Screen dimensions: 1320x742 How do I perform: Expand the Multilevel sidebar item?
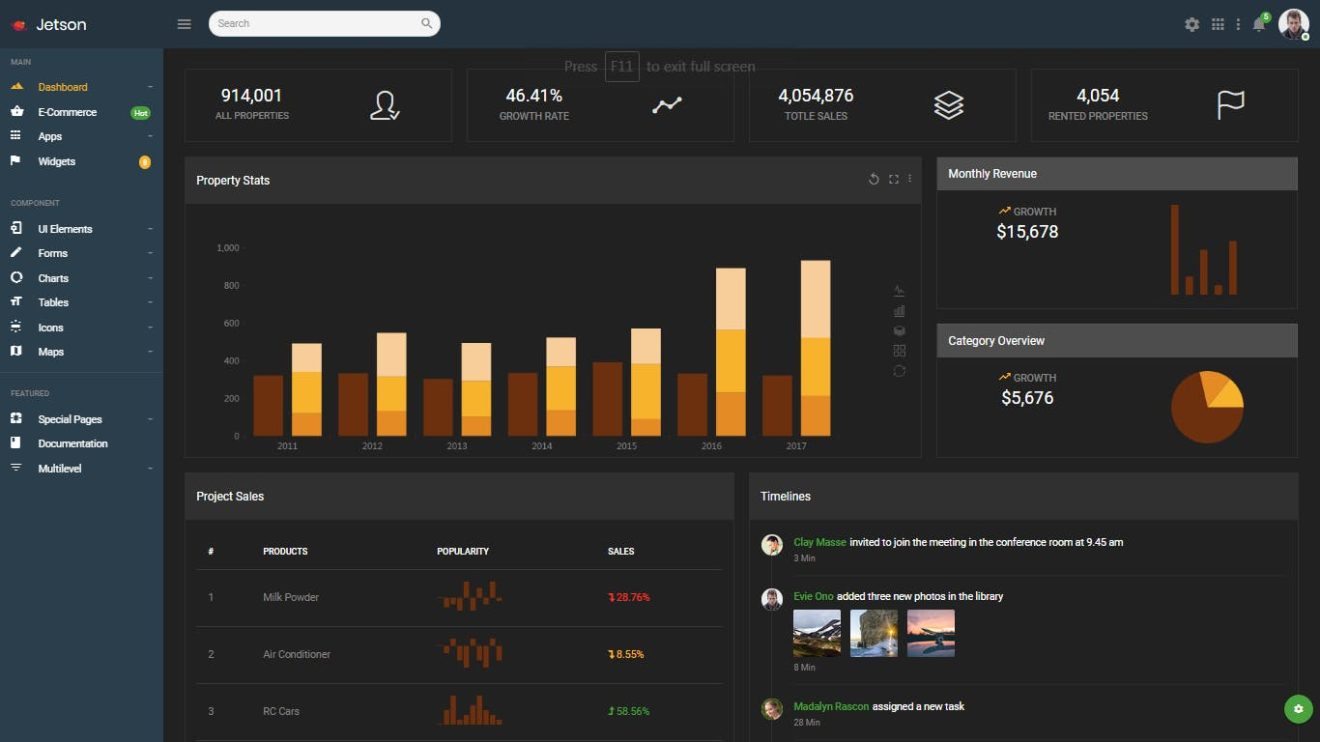pyautogui.click(x=61, y=468)
